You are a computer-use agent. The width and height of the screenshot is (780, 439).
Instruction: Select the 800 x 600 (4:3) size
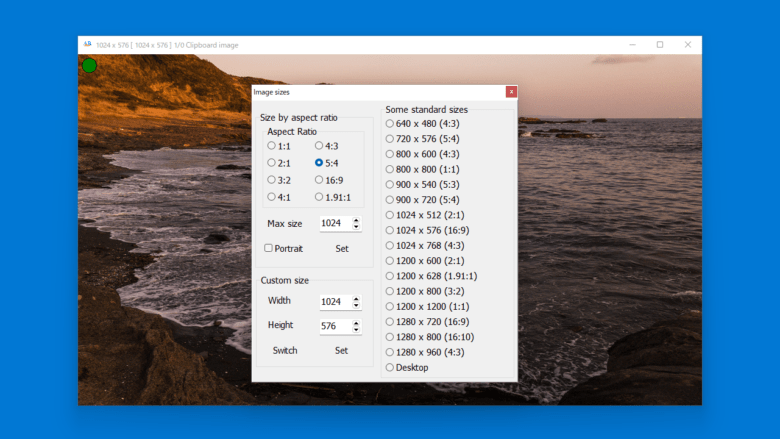(x=422, y=154)
